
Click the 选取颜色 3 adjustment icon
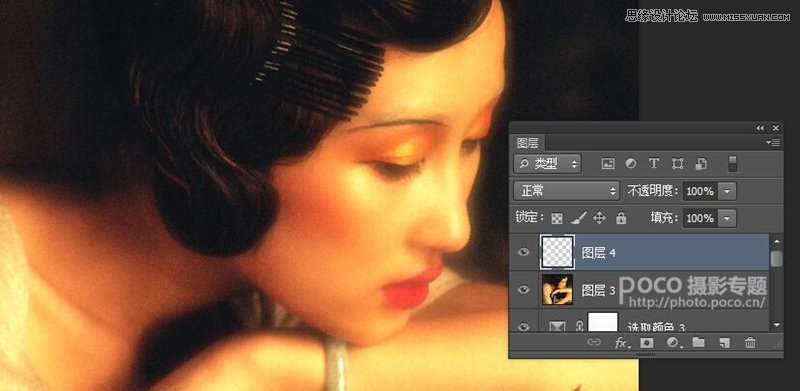[557, 327]
